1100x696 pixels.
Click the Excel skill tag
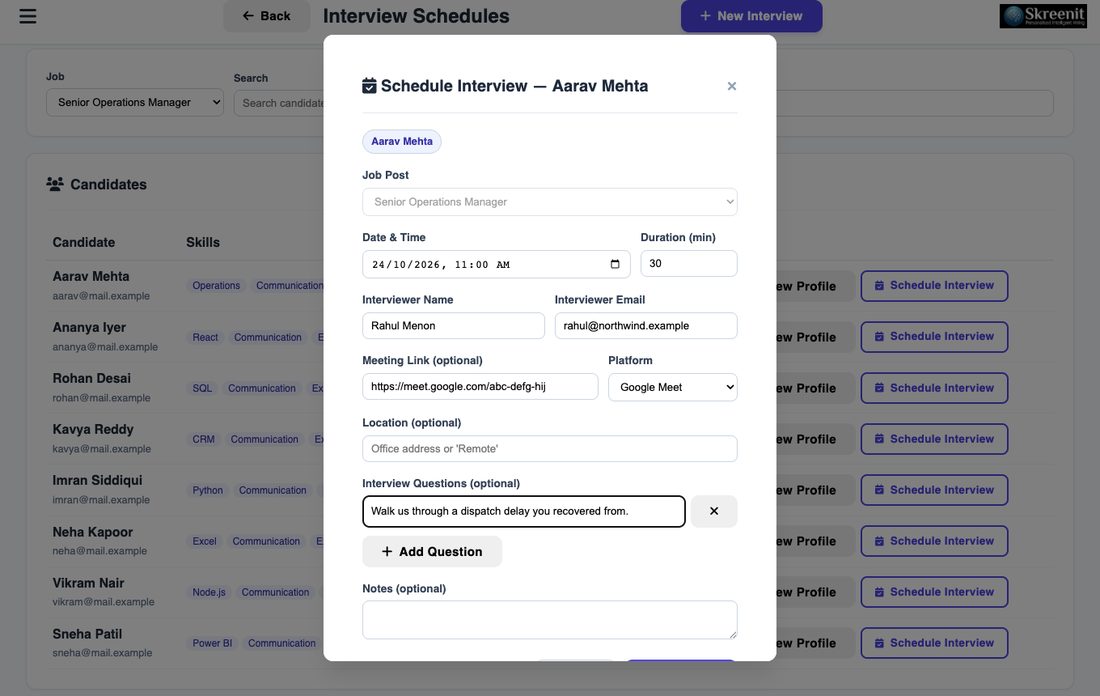point(204,542)
